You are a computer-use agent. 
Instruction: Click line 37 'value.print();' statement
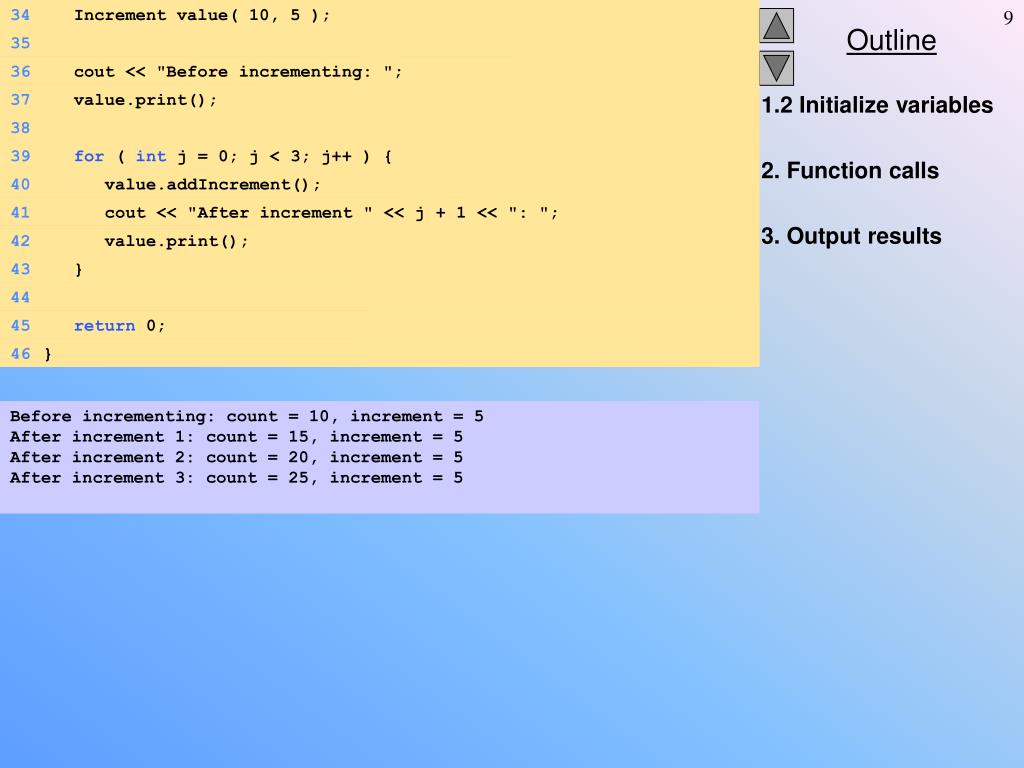[x=145, y=100]
